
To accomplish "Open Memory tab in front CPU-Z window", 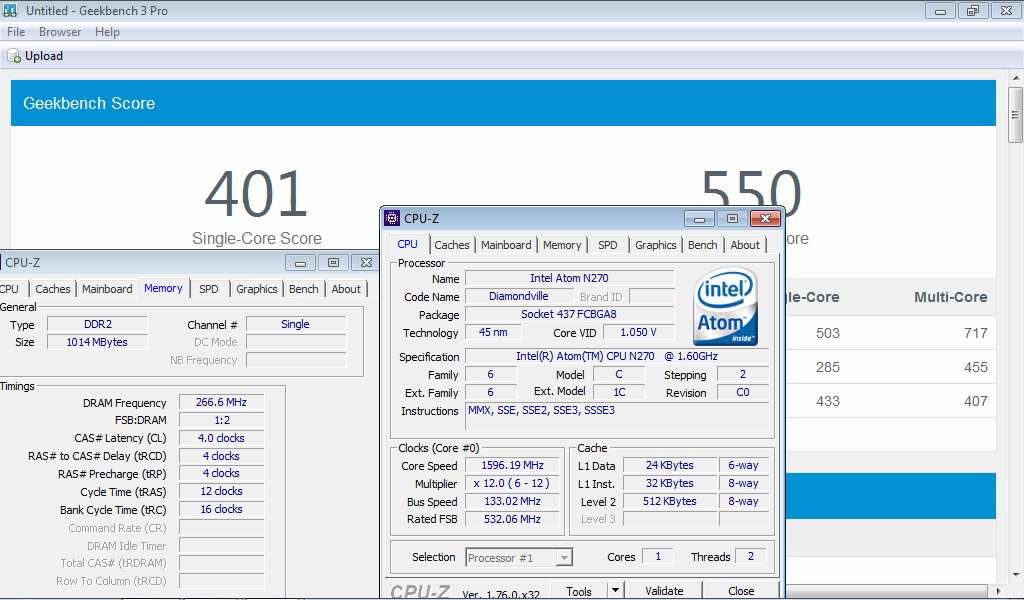I will click(562, 245).
